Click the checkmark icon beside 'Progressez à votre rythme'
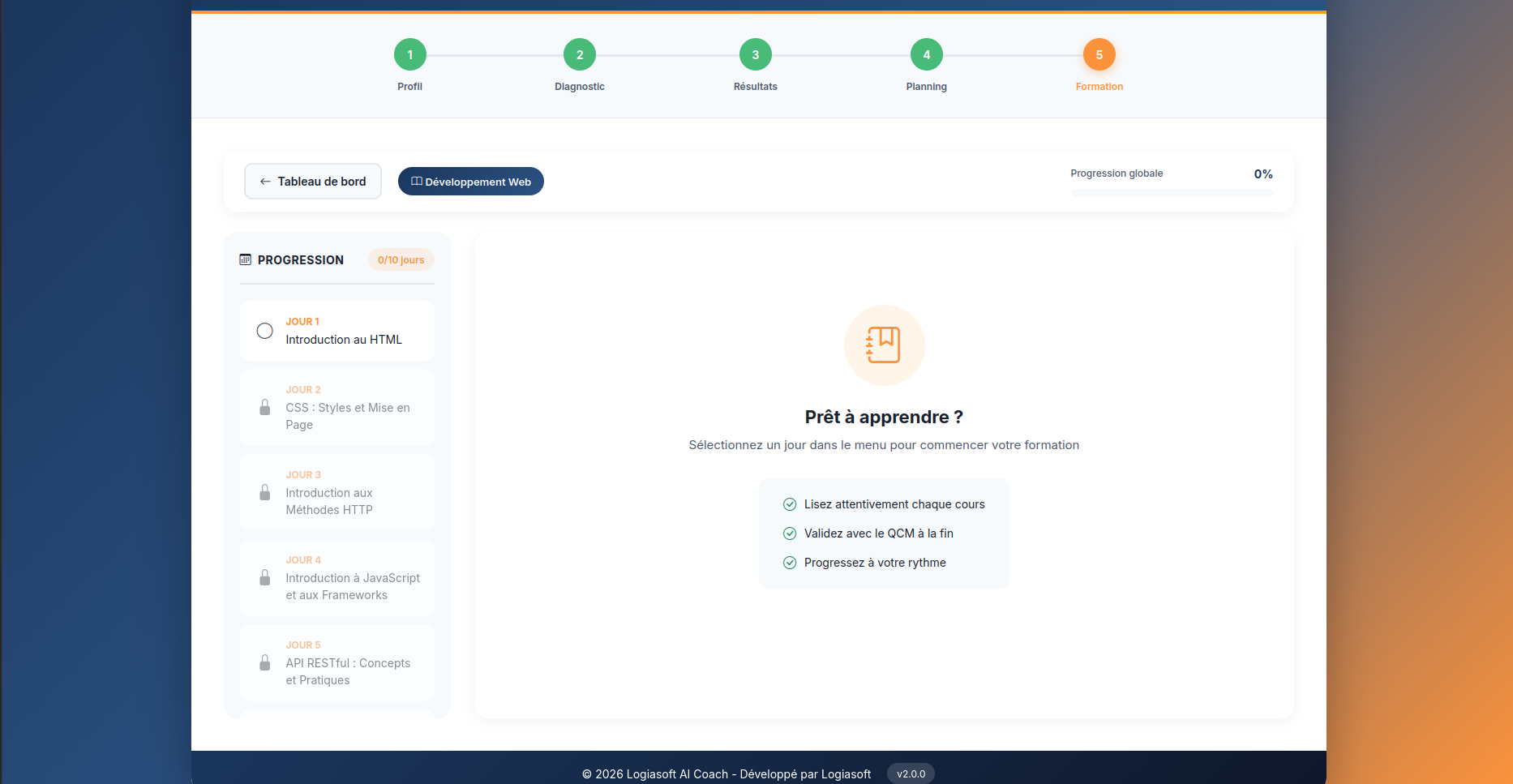The image size is (1513, 784). 790,562
